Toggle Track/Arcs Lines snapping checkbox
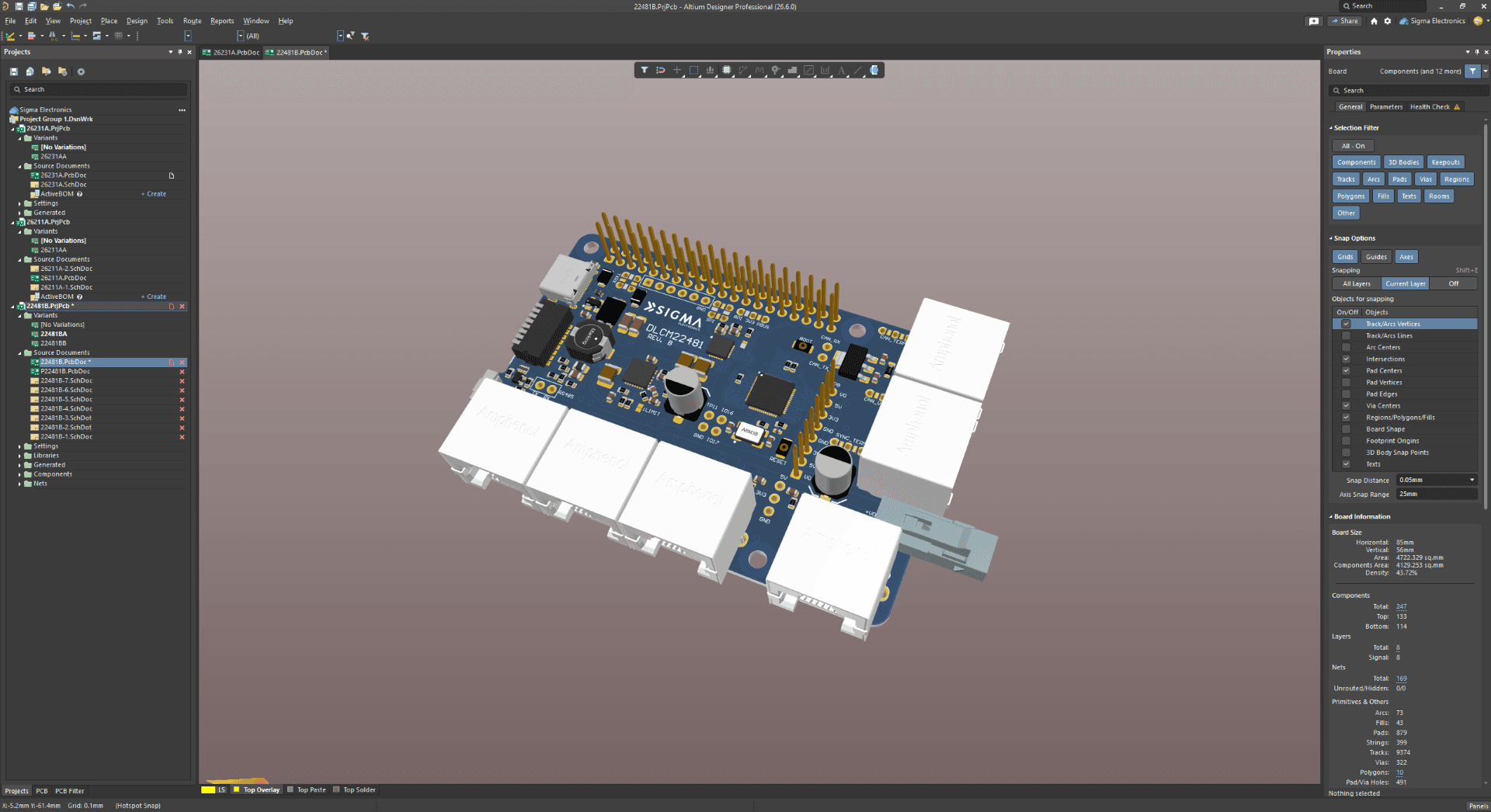Viewport: 1491px width, 812px height. pos(1346,336)
